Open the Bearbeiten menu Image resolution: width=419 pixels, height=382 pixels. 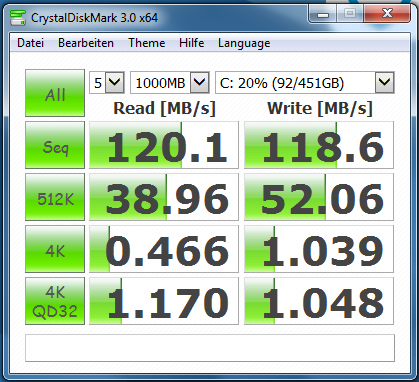86,43
